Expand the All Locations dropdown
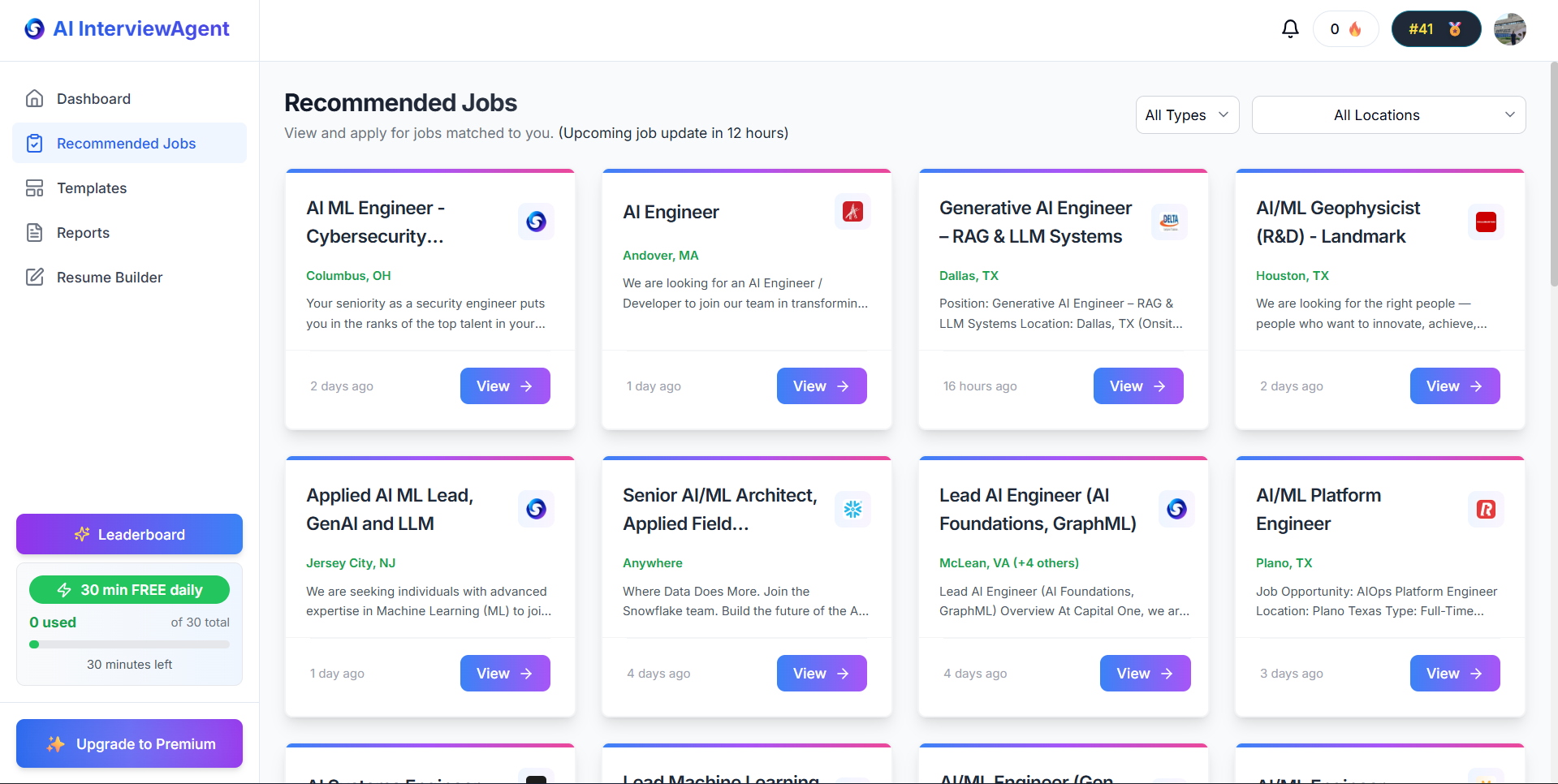Image resolution: width=1558 pixels, height=784 pixels. tap(1388, 115)
